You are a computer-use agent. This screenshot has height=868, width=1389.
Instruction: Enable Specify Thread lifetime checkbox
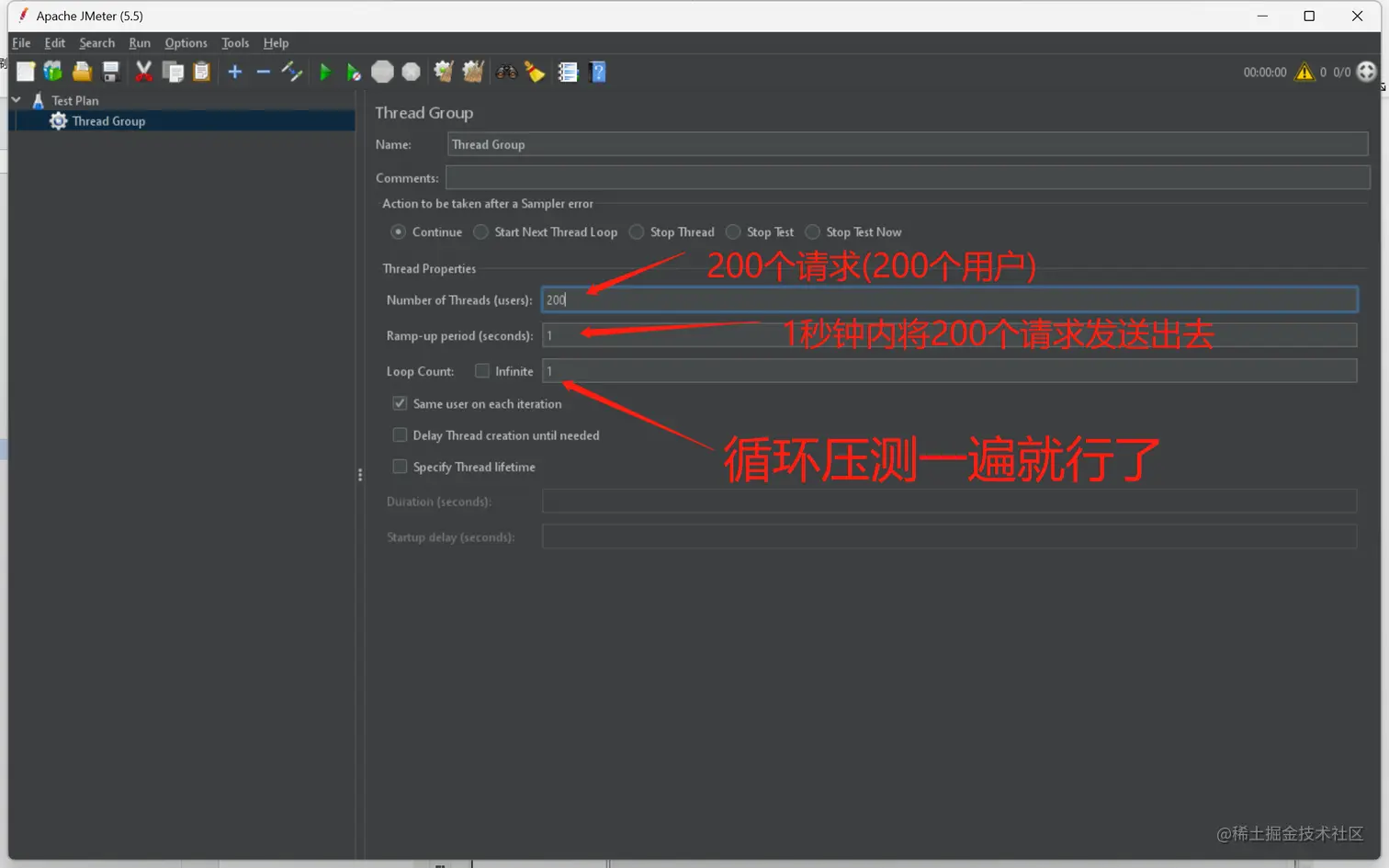click(x=400, y=467)
